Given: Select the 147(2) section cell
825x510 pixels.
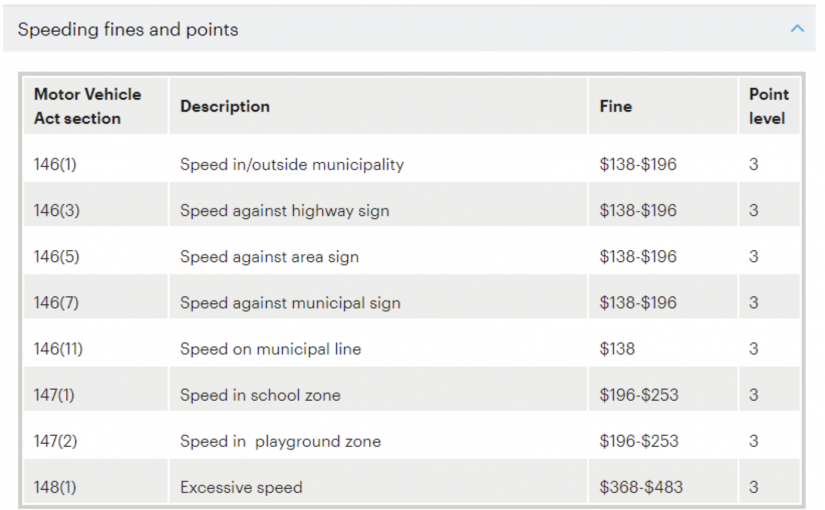Looking at the screenshot, I should 55,441.
